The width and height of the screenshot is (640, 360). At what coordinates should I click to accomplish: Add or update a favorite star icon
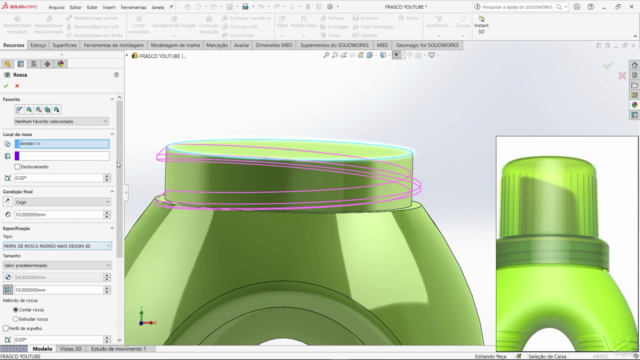[x=29, y=109]
